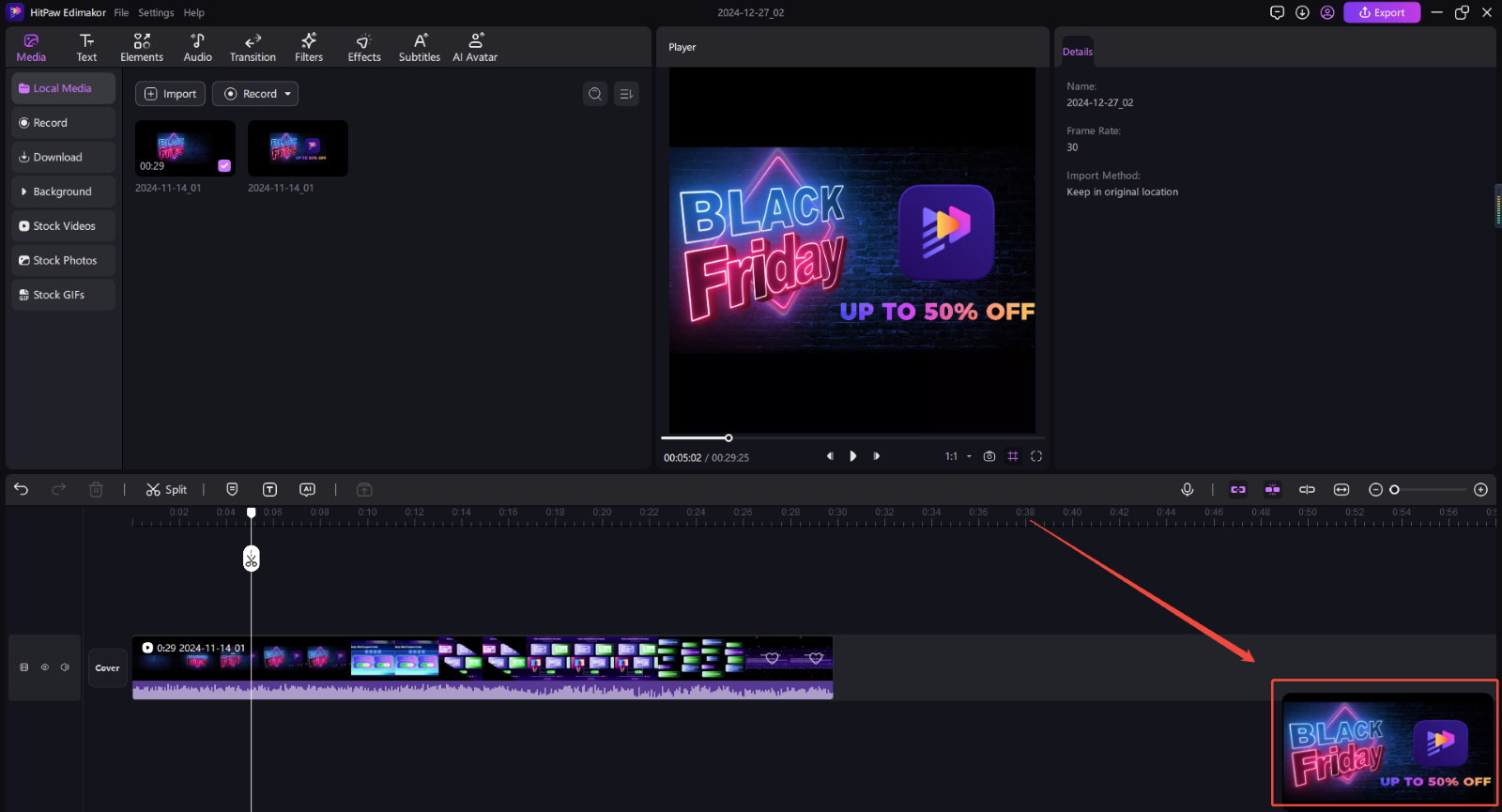
Task: Toggle the player grid overlay
Action: (x=1013, y=456)
